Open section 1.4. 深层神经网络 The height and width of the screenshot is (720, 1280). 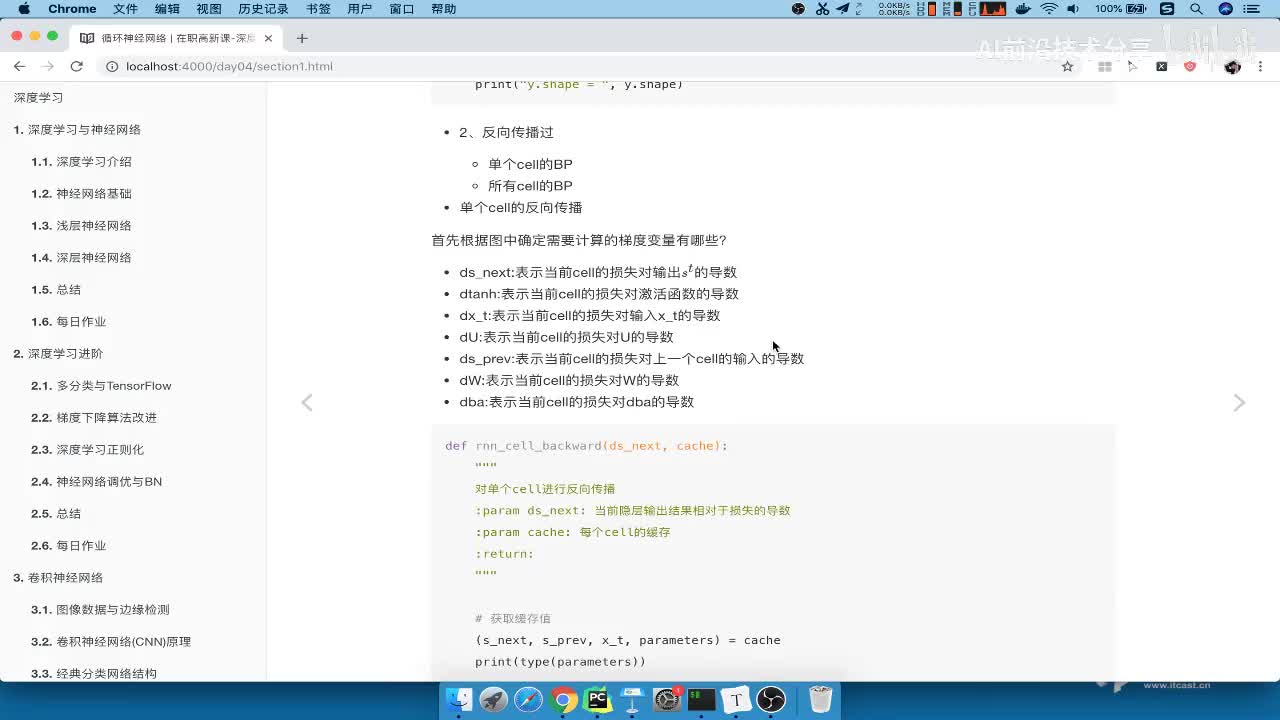(x=81, y=258)
